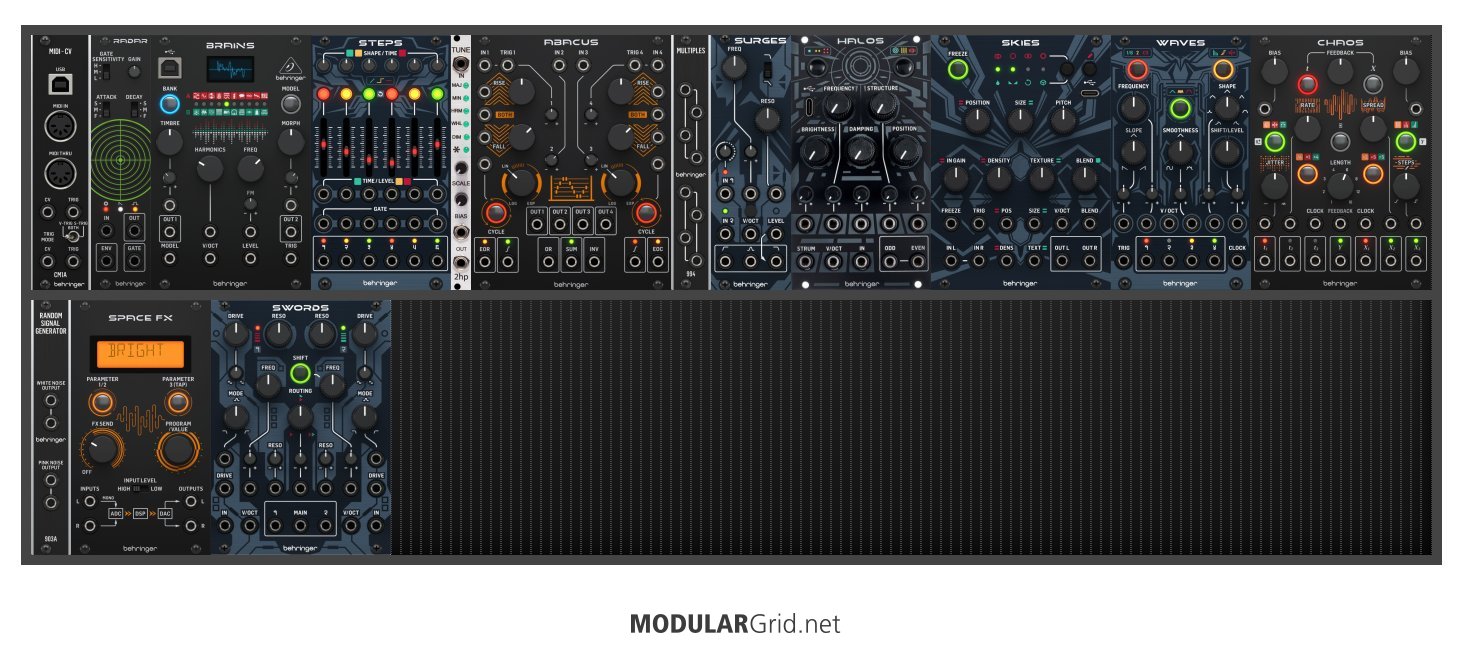Turn the Chaos JITTER knob
Screen dimensions: 1472x645
[1274, 186]
